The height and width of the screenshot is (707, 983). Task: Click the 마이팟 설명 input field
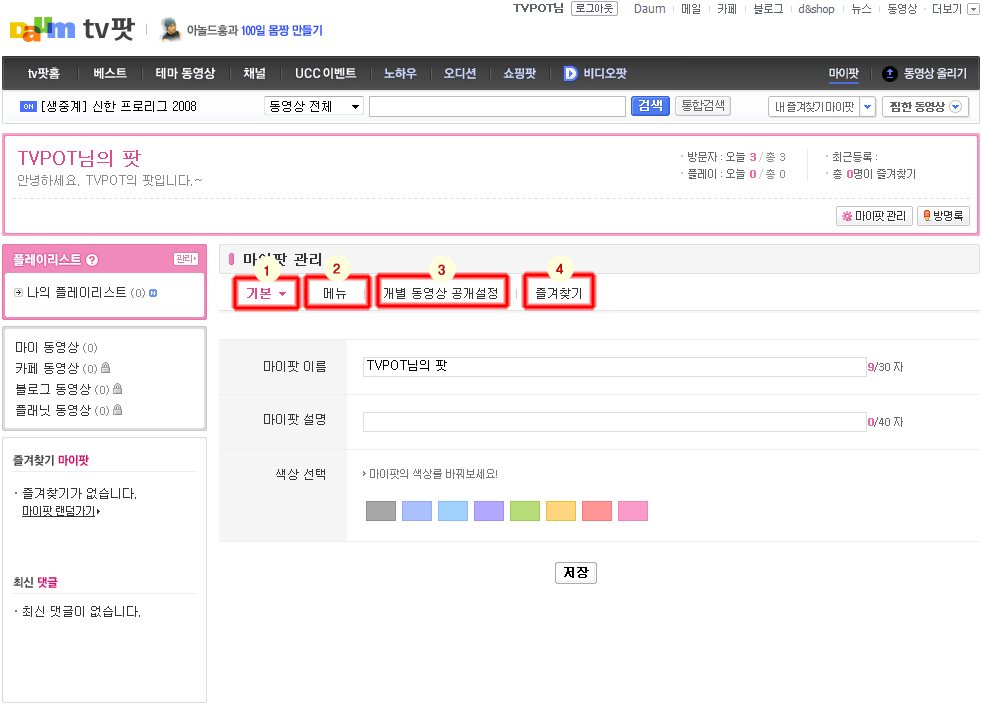(614, 422)
